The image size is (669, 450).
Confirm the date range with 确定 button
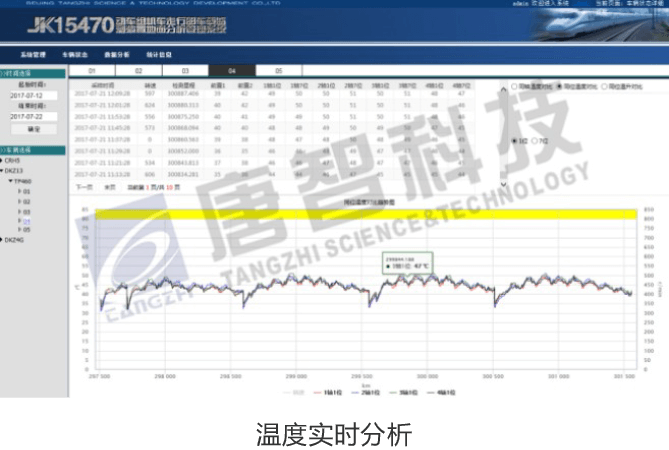(34, 129)
